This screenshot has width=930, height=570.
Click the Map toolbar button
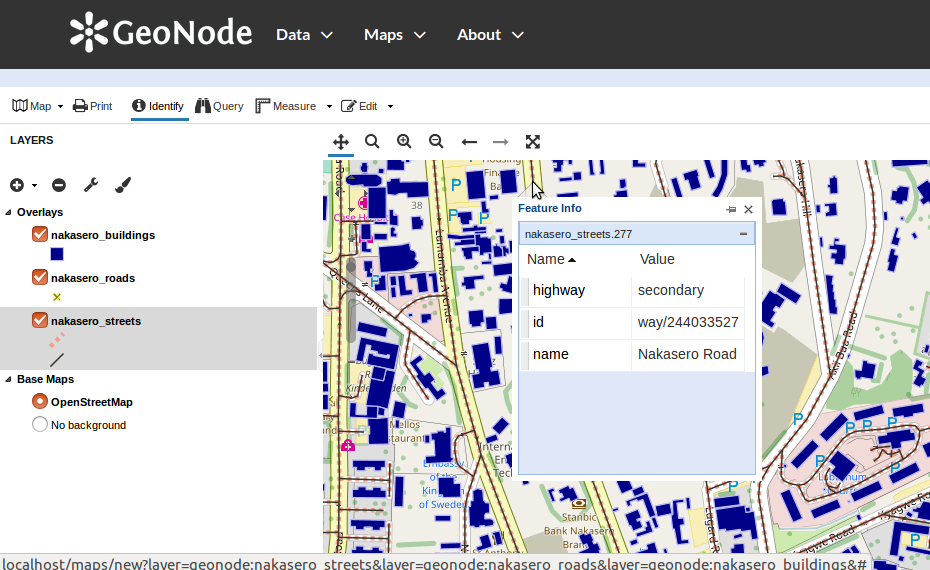coord(31,106)
